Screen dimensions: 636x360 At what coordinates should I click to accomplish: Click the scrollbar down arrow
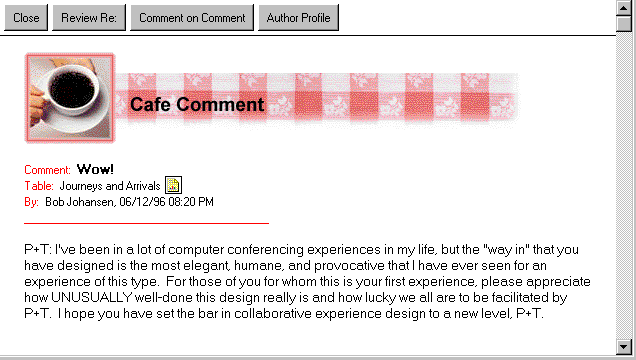[623, 347]
